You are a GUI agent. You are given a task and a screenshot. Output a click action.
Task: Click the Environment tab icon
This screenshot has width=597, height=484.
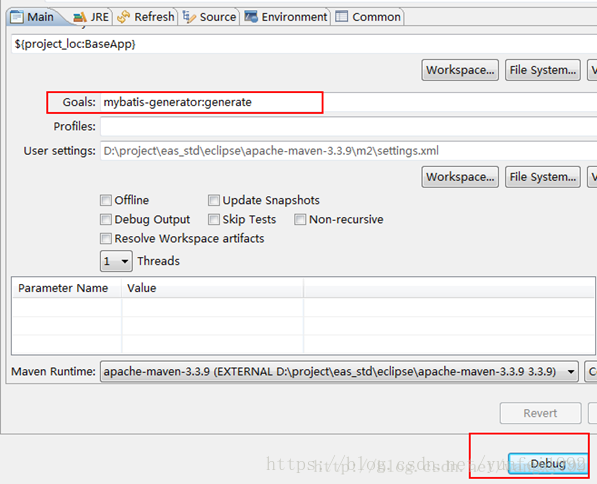251,17
